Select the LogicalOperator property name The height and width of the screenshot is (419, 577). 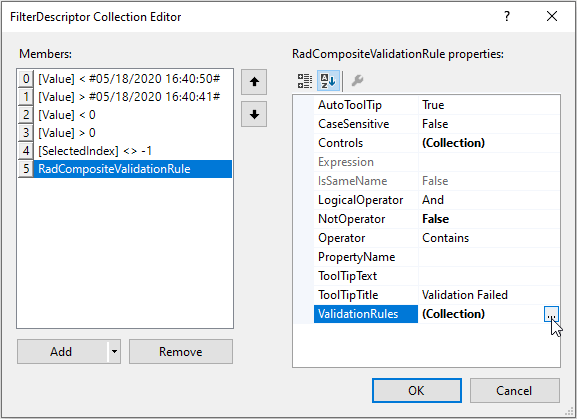click(360, 200)
